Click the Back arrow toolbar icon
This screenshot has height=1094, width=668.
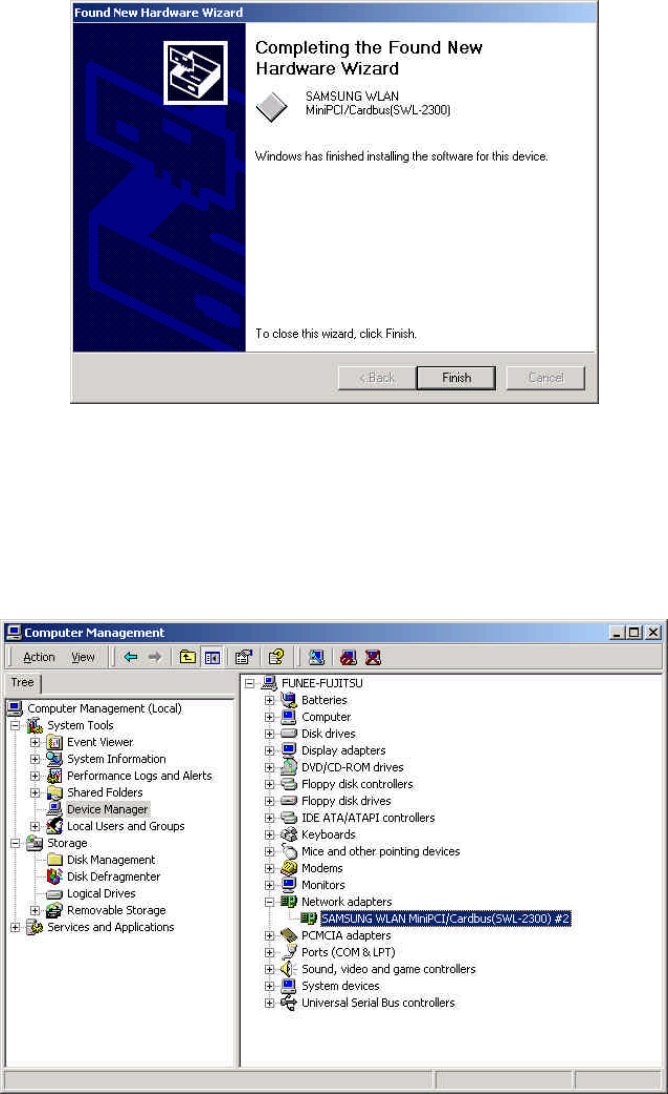[131, 657]
